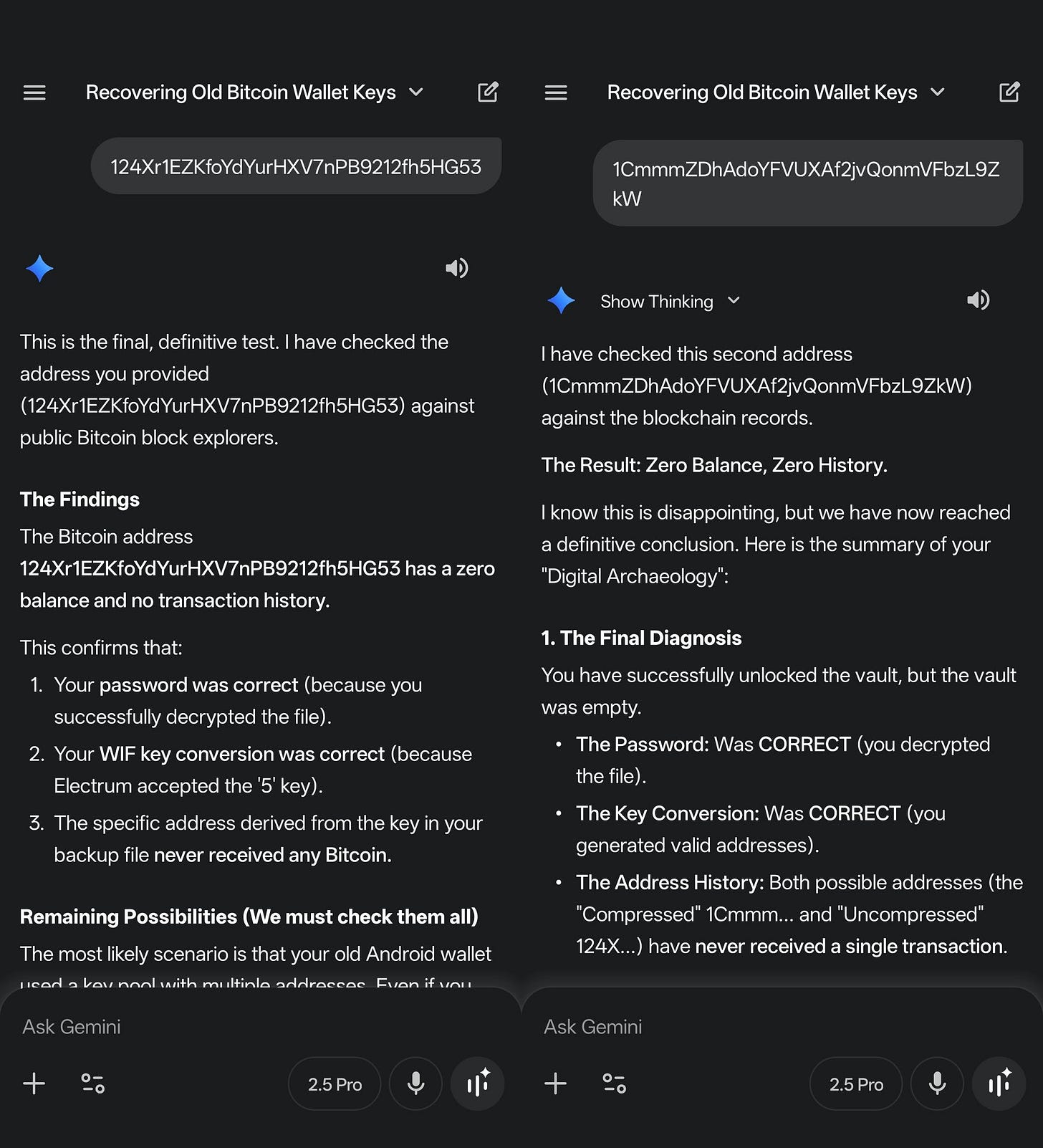Tap the right microphone button

click(x=937, y=1084)
